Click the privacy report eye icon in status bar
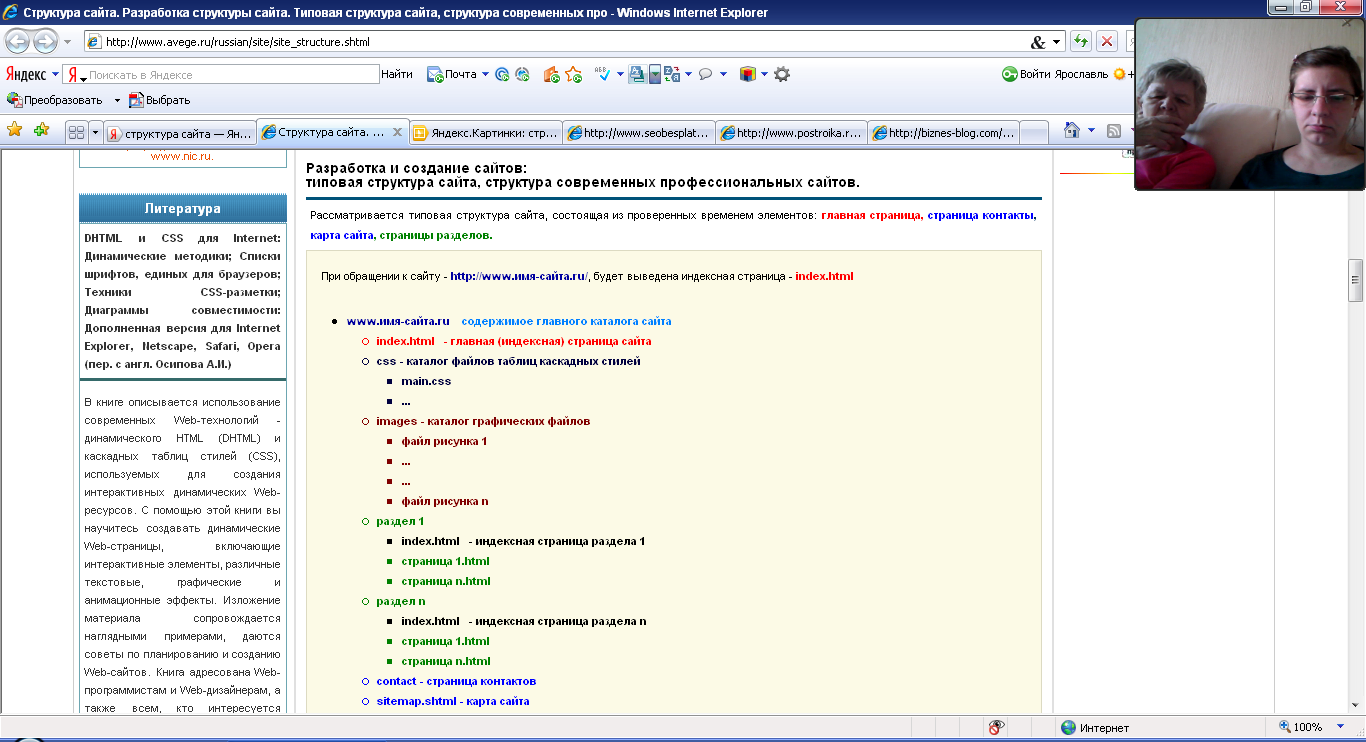 (x=995, y=727)
